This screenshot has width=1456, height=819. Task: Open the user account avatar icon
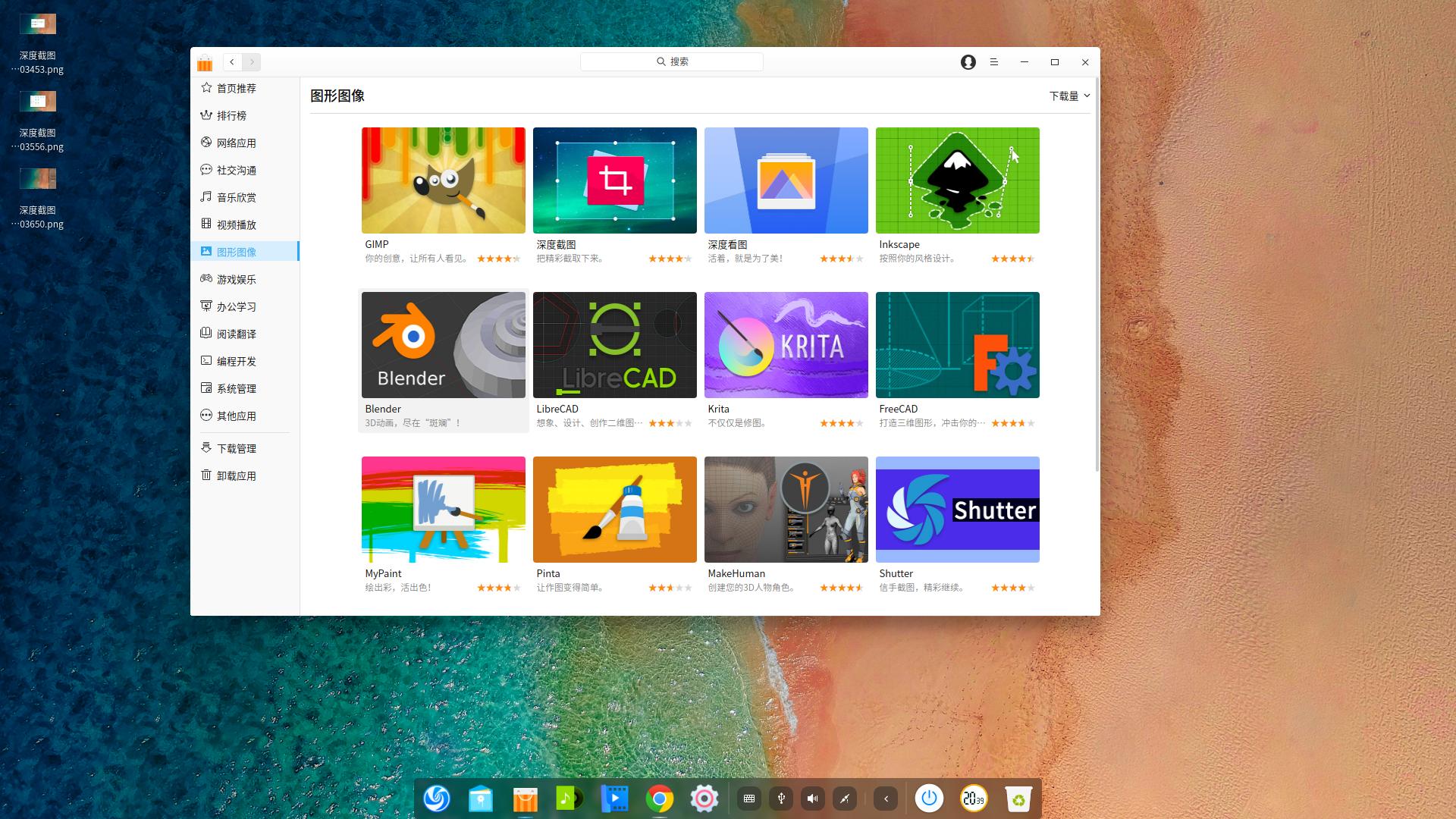pos(968,62)
